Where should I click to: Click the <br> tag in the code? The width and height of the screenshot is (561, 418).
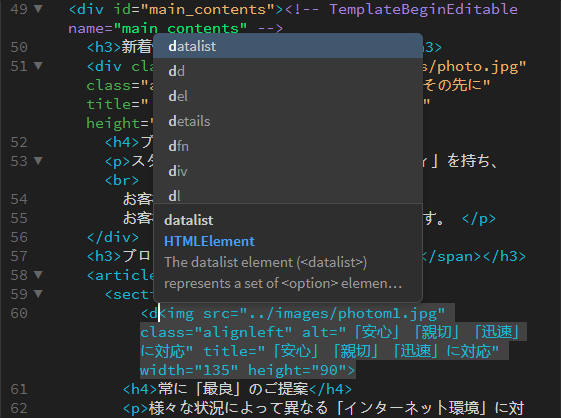pos(122,180)
